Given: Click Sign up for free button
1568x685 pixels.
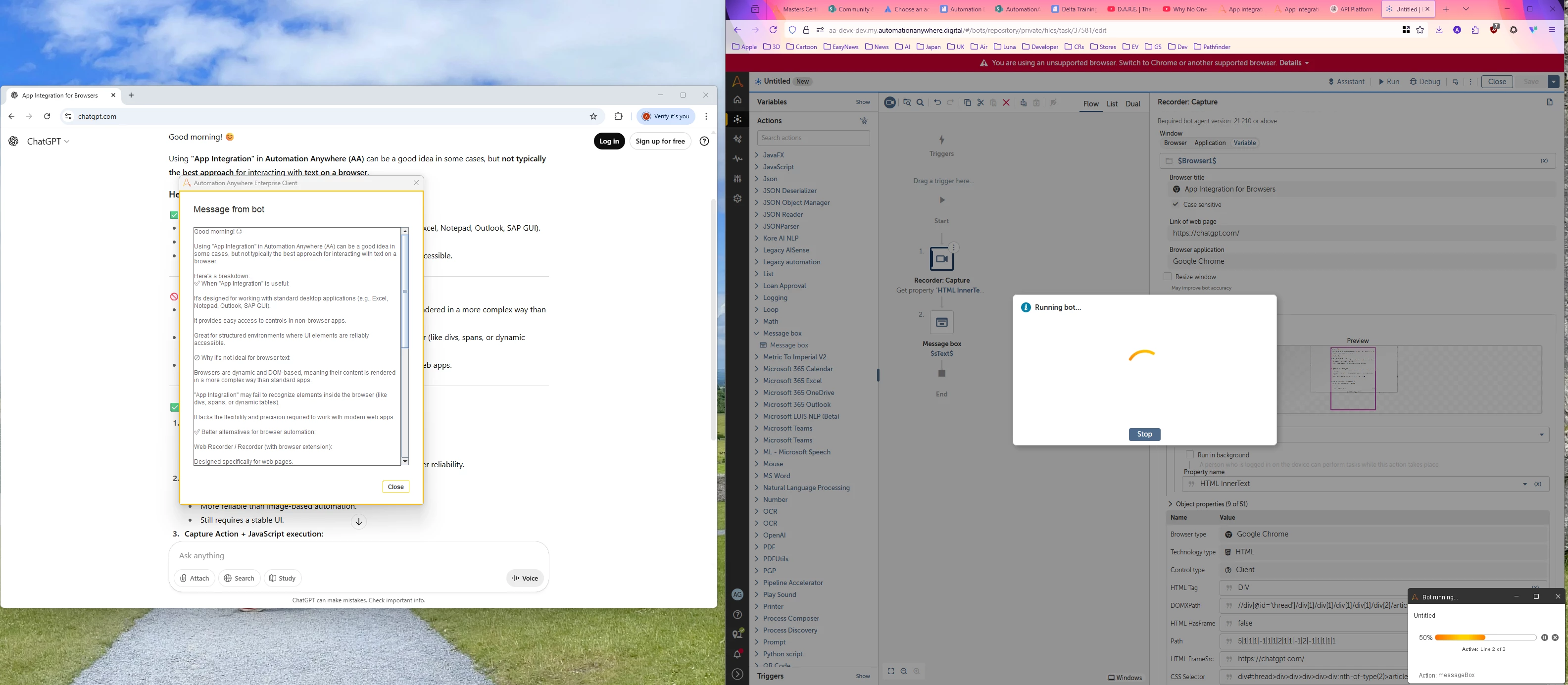Looking at the screenshot, I should pyautogui.click(x=660, y=141).
